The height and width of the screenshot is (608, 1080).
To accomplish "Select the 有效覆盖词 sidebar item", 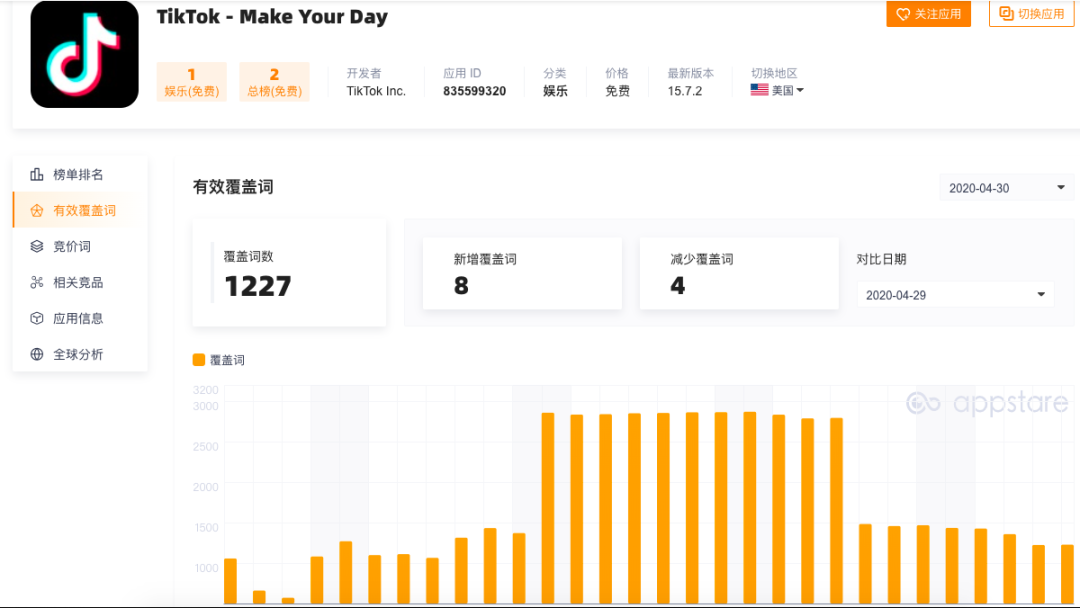I will pyautogui.click(x=81, y=211).
